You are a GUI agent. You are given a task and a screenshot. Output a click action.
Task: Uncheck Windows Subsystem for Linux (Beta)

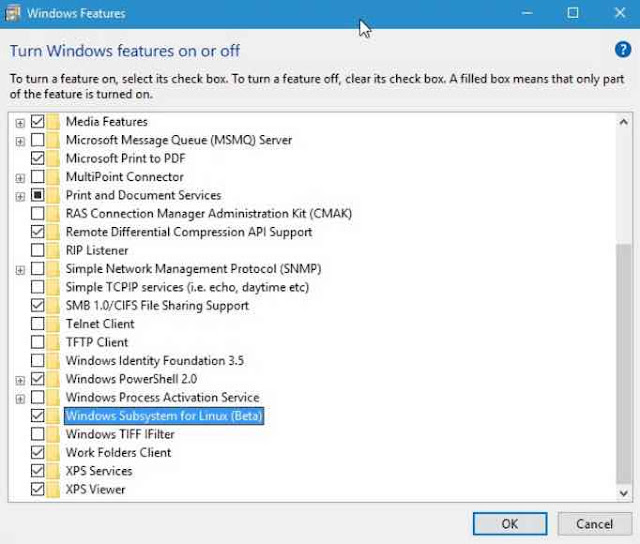tap(38, 415)
